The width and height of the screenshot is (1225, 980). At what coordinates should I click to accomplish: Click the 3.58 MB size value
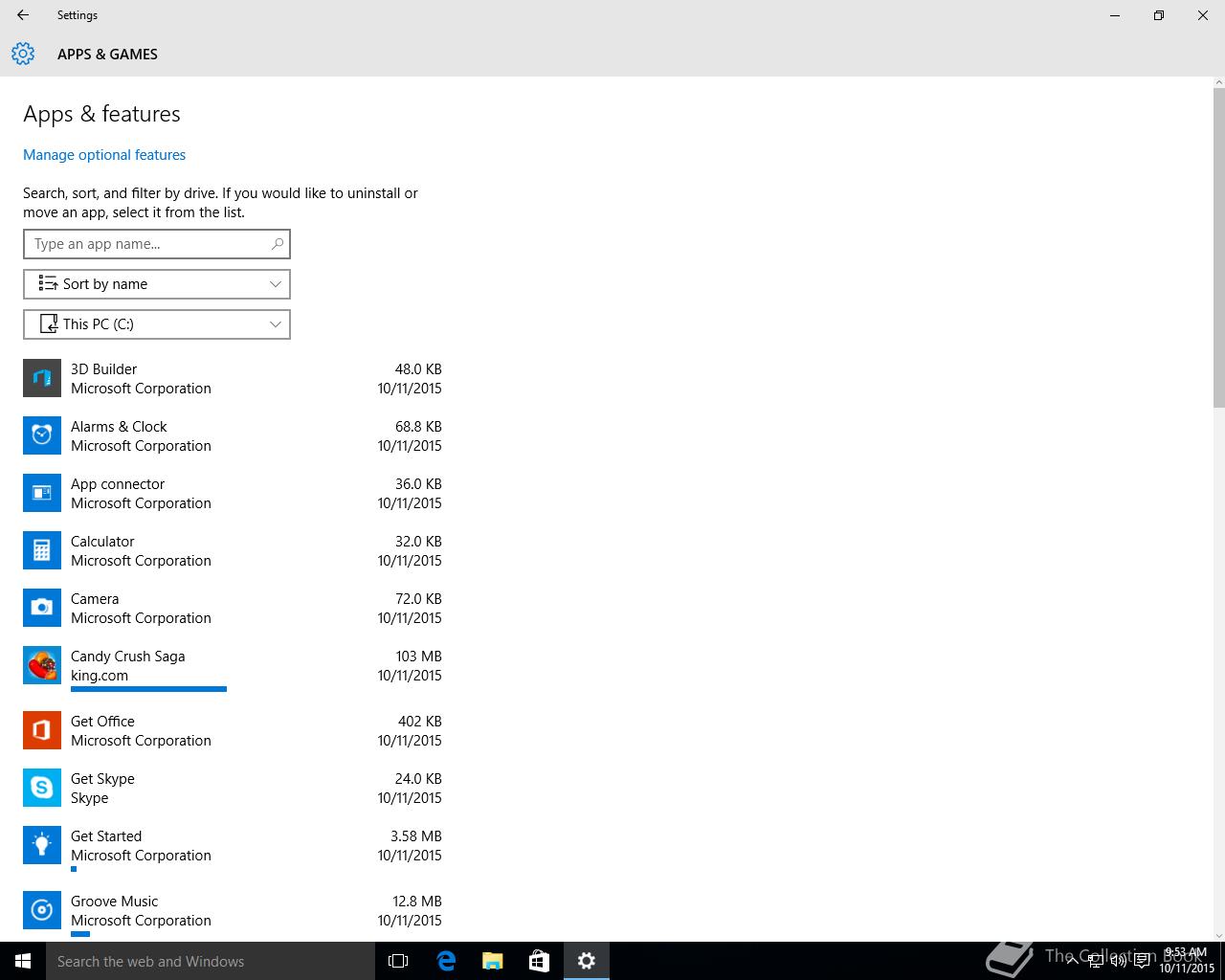click(x=416, y=836)
